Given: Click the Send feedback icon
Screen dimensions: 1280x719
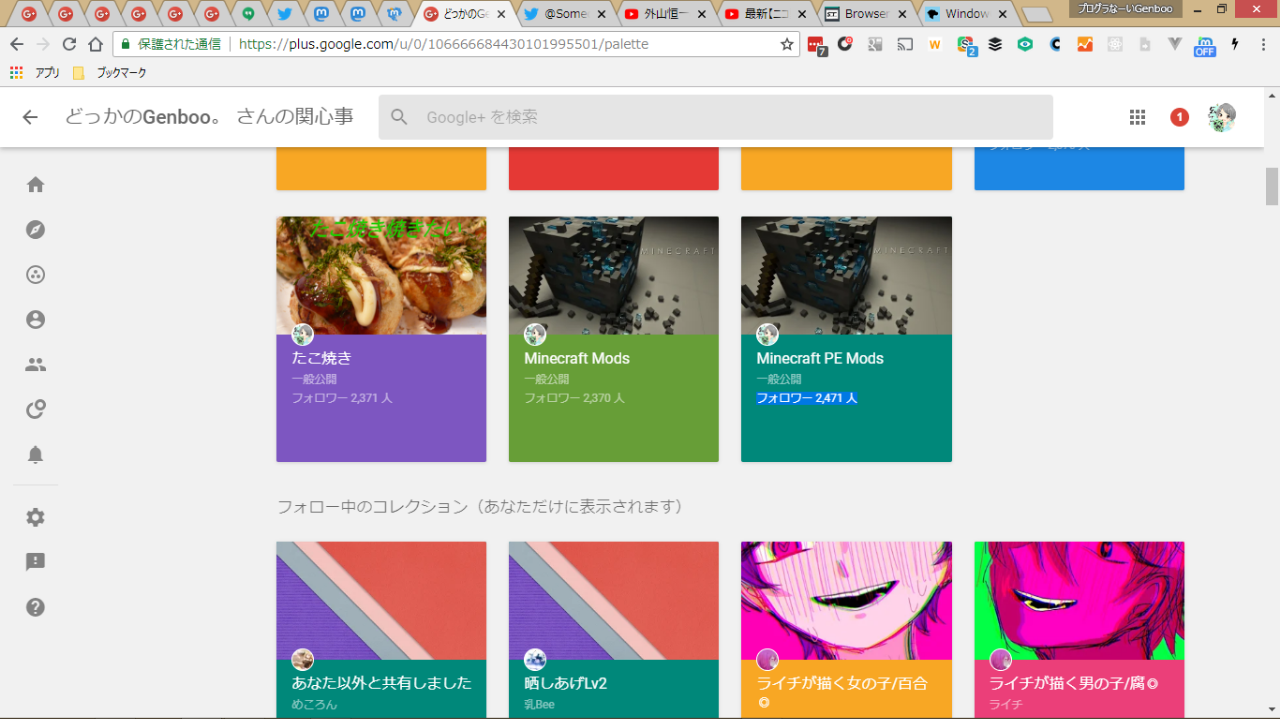Looking at the screenshot, I should tap(36, 562).
